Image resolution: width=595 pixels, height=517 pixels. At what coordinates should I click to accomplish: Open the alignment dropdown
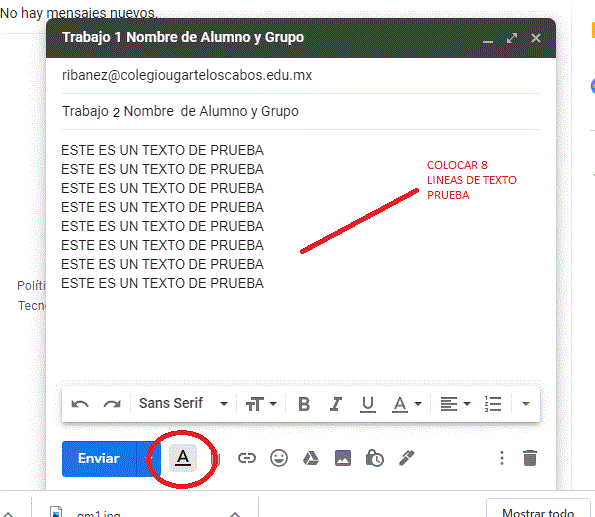[x=455, y=404]
